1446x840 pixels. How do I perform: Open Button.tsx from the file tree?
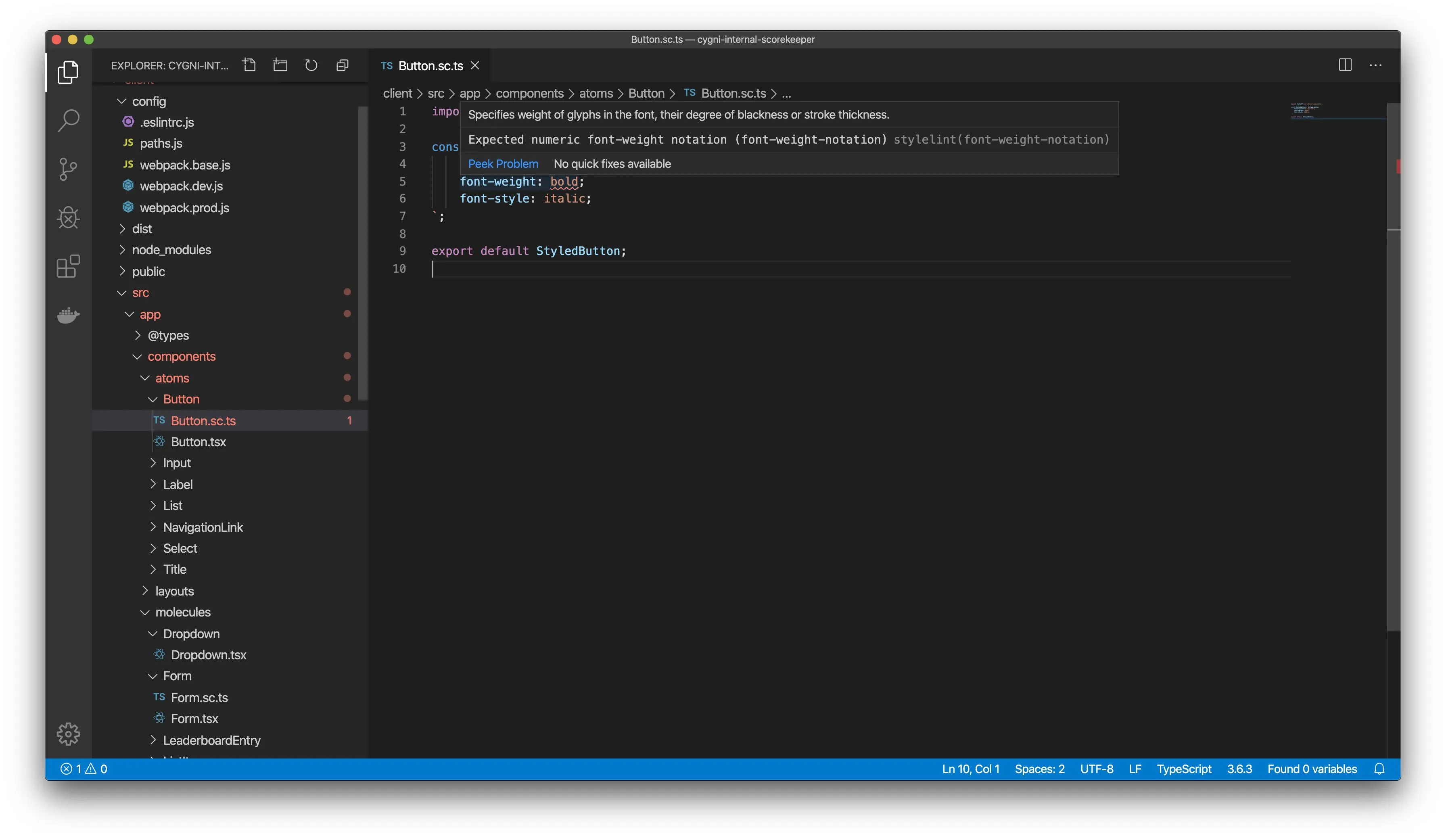click(x=198, y=442)
